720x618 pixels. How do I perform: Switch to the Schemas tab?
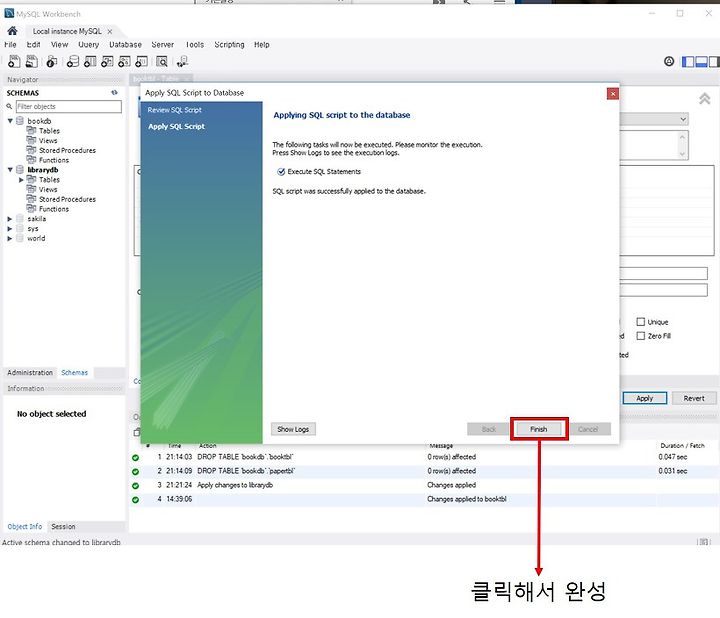[74, 372]
